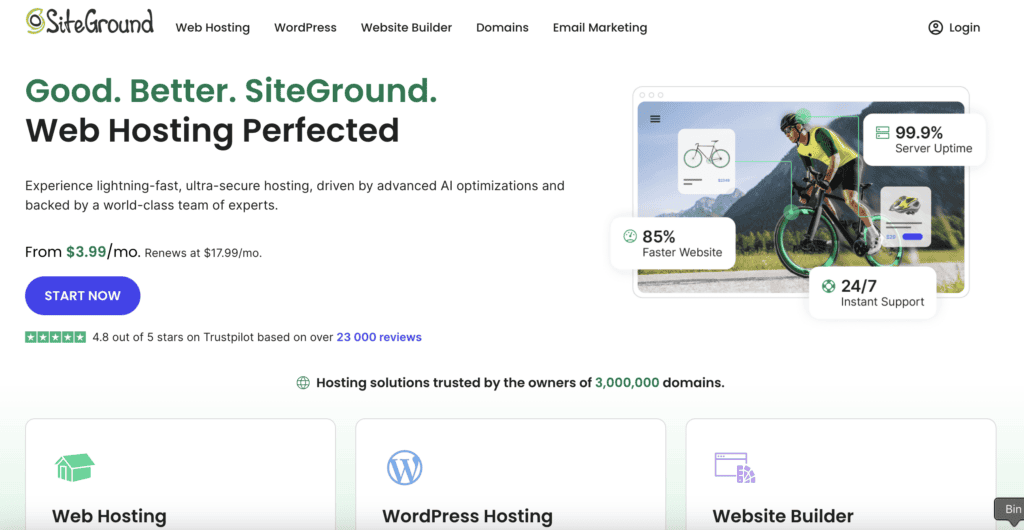Click the SiteGround logo
Viewport: 1024px width, 530px height.
90,22
